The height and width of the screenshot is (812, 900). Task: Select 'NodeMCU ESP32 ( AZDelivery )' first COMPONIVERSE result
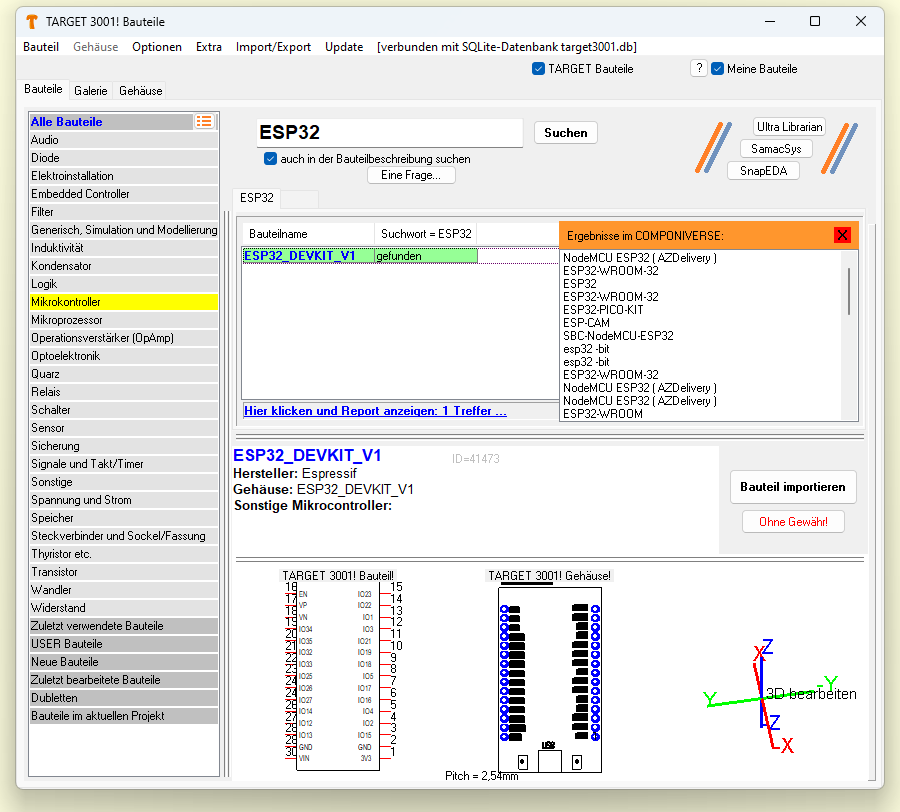[x=639, y=258]
